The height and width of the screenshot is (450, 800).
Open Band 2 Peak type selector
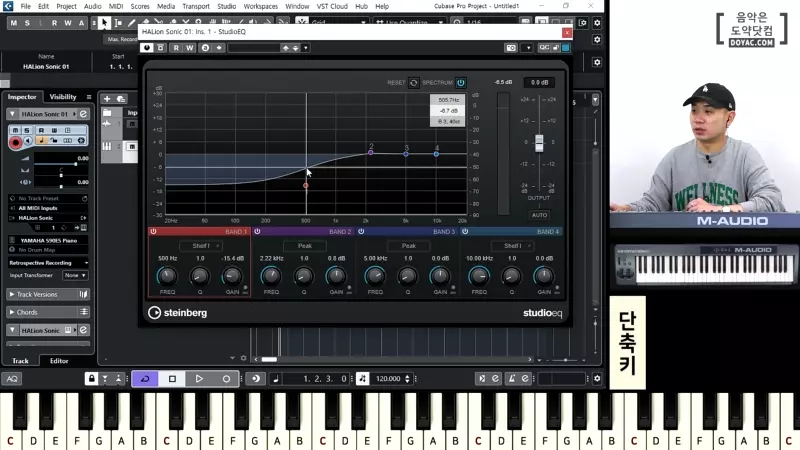(x=305, y=246)
